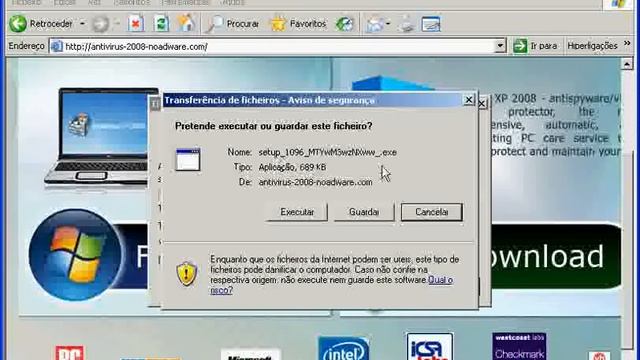Click the file name setup_1096 exe text

click(x=327, y=152)
